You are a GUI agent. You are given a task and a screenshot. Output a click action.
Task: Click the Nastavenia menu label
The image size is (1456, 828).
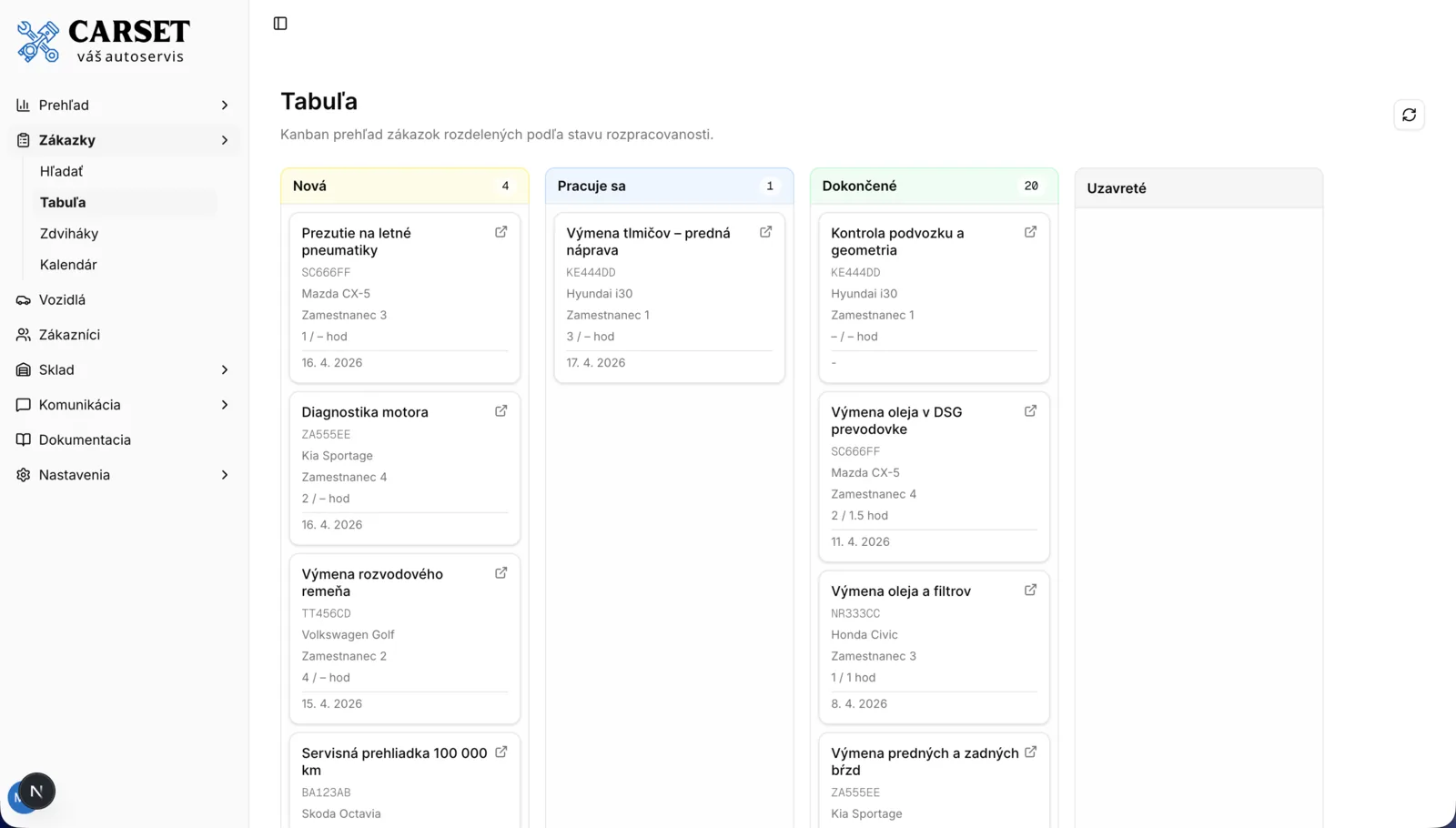(75, 475)
